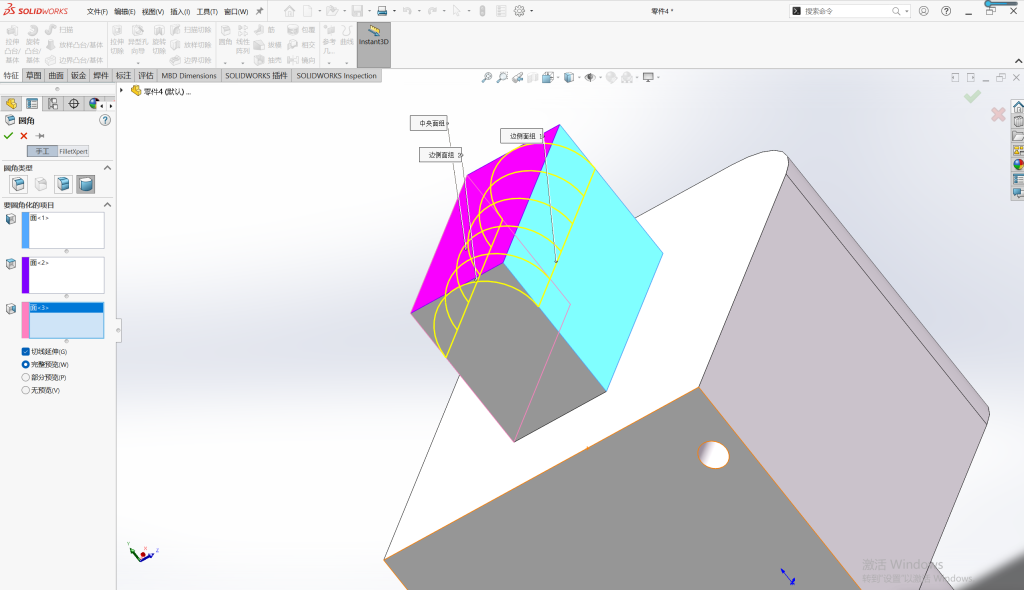Toggle 切线延伸 checkbox
This screenshot has width=1024, height=590.
25,352
